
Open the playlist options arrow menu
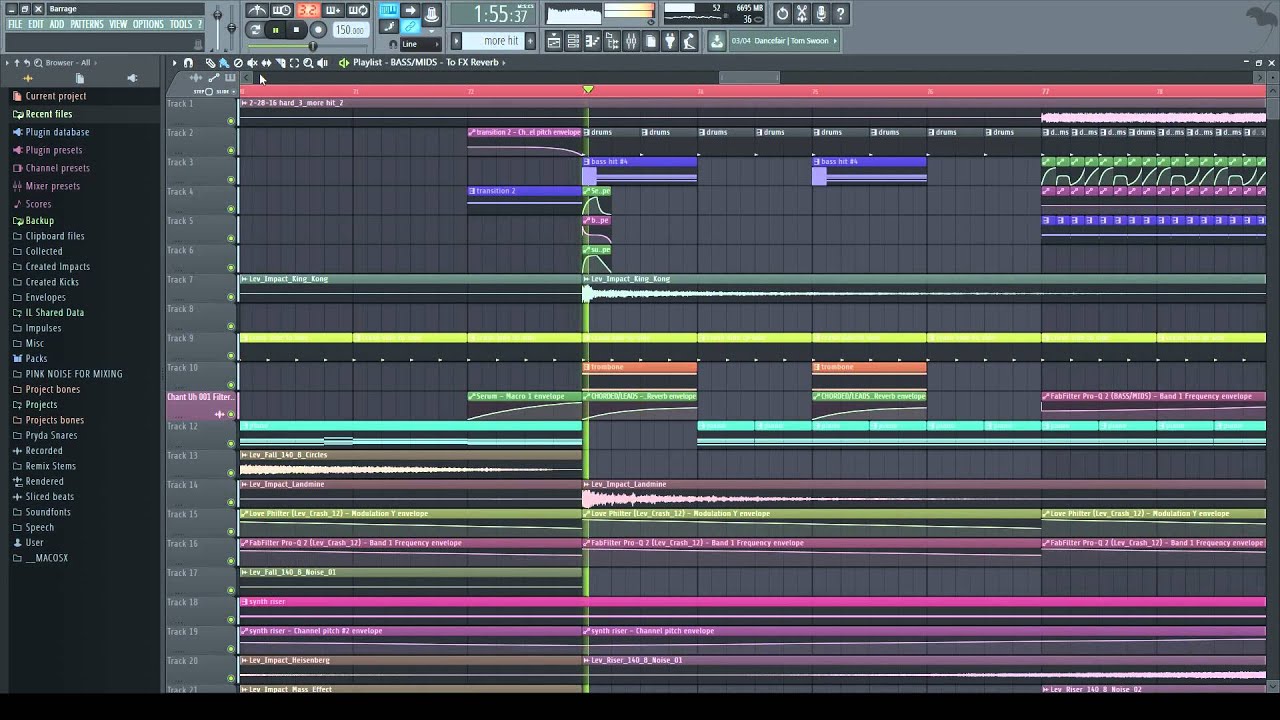pos(174,63)
